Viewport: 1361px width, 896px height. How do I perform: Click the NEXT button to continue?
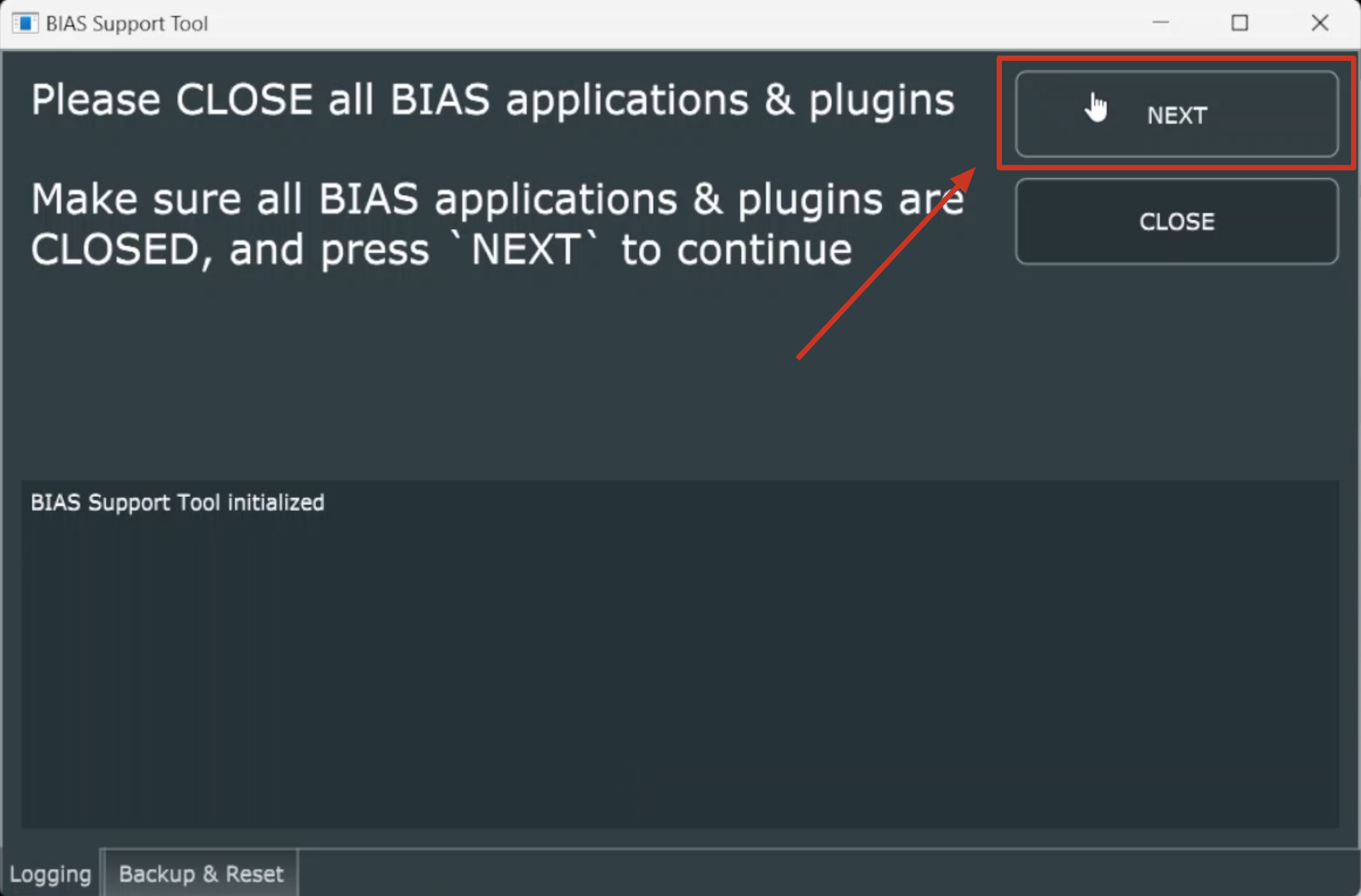(x=1177, y=115)
